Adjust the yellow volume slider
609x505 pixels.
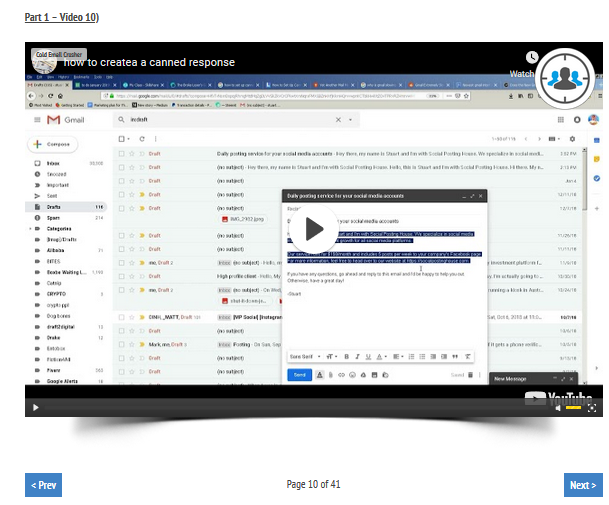click(573, 408)
